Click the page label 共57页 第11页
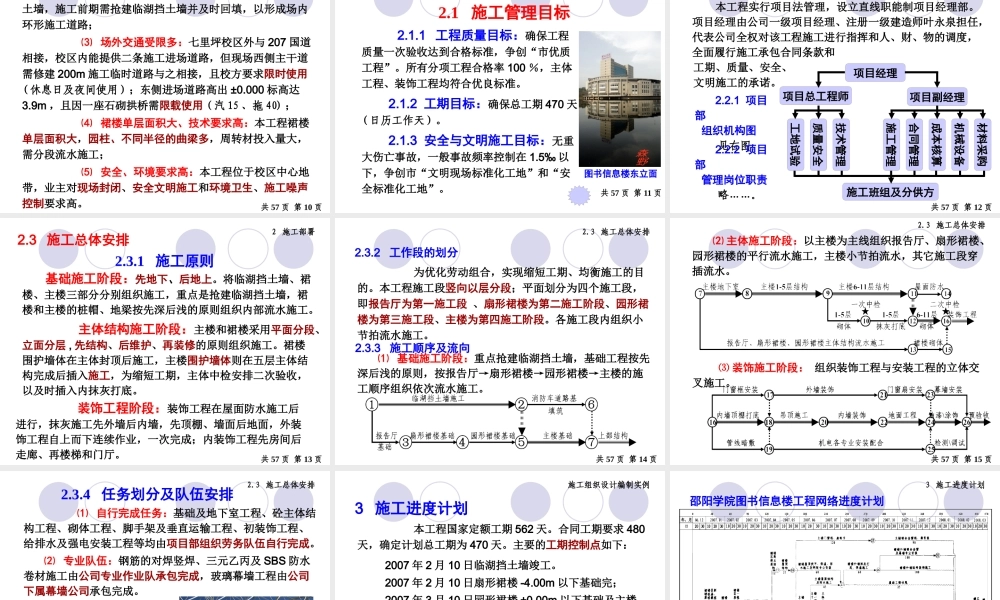 [631, 193]
